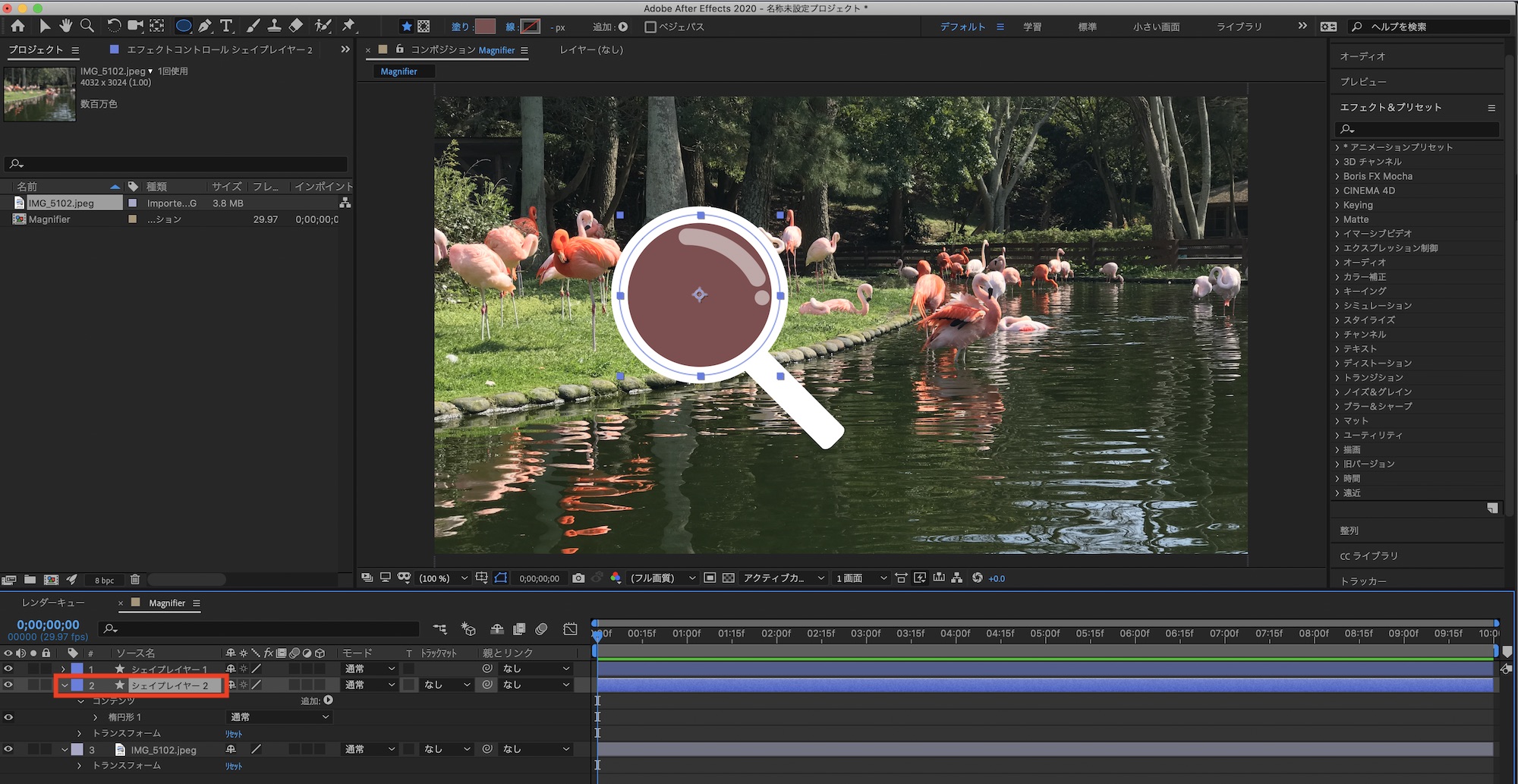The height and width of the screenshot is (784, 1518).
Task: Select the Ellipse shape tool
Action: tap(183, 26)
